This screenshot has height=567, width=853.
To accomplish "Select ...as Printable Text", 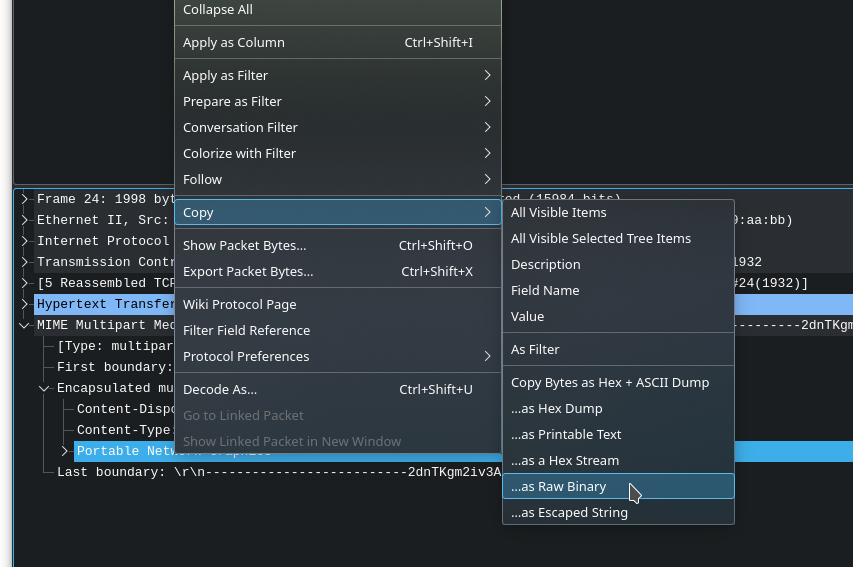I will [x=566, y=435].
